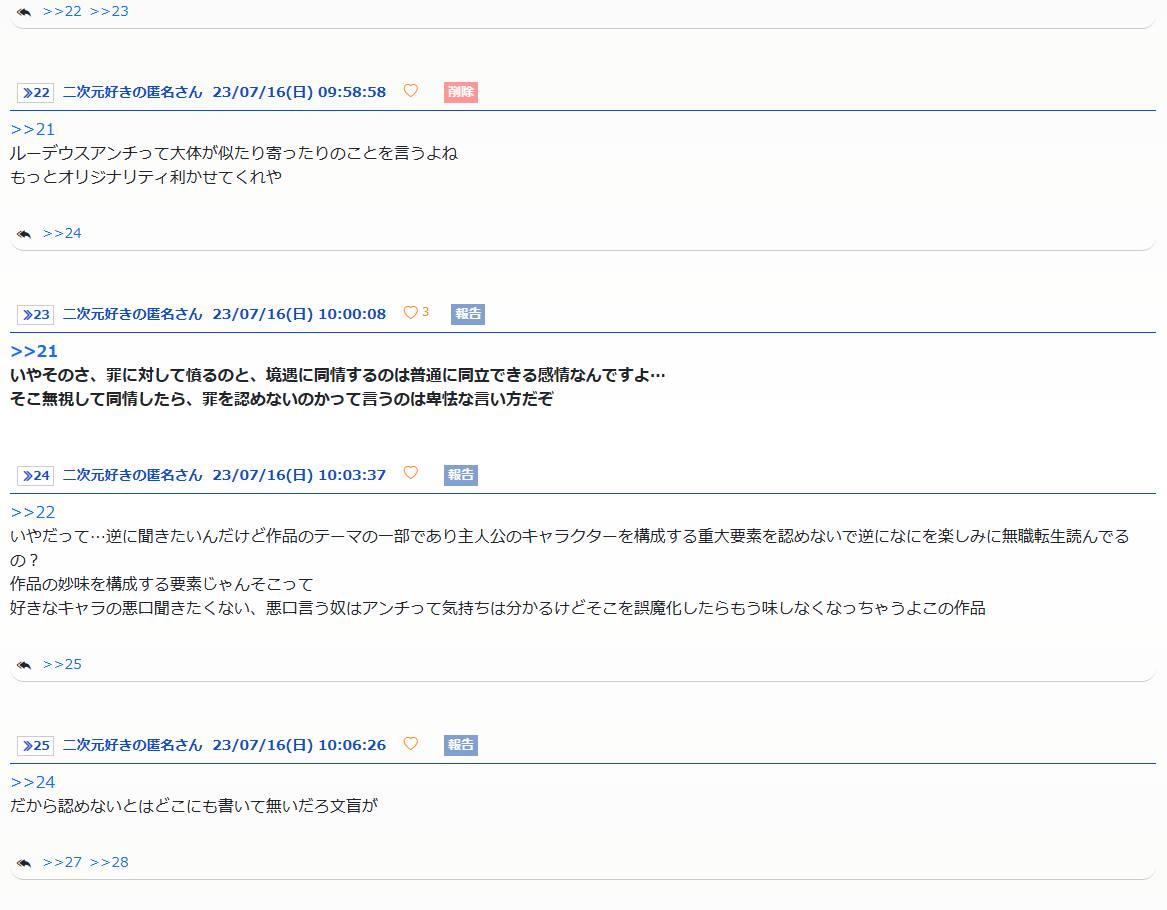Click the poster name 二次元好きの匿名さん on post 24
Screen dimensions: 1167x910
(132, 475)
